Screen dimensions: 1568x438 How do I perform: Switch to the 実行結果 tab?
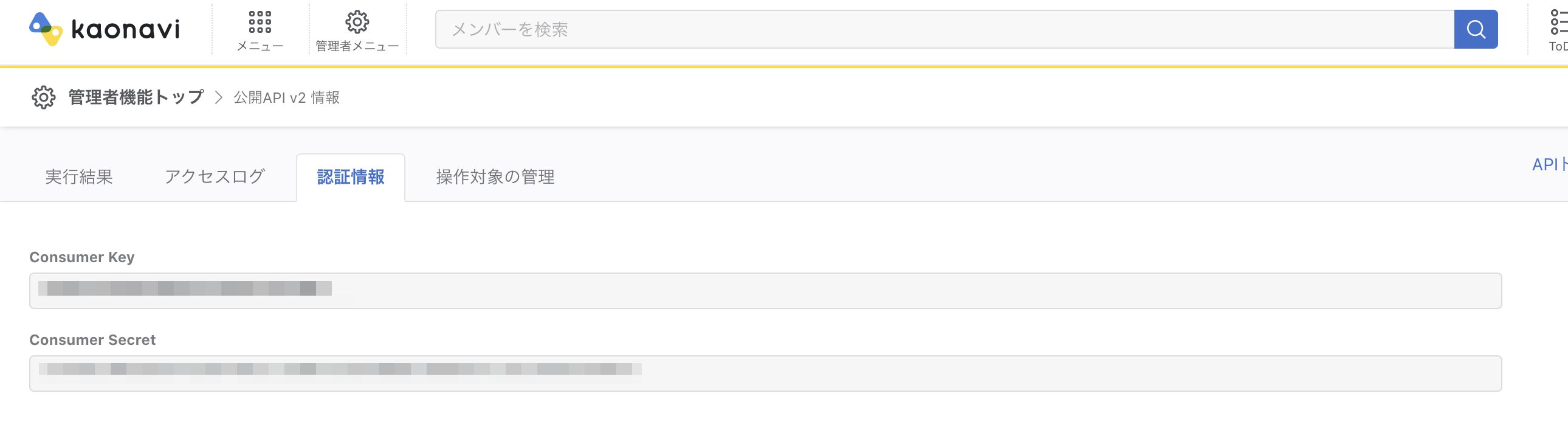pyautogui.click(x=79, y=176)
